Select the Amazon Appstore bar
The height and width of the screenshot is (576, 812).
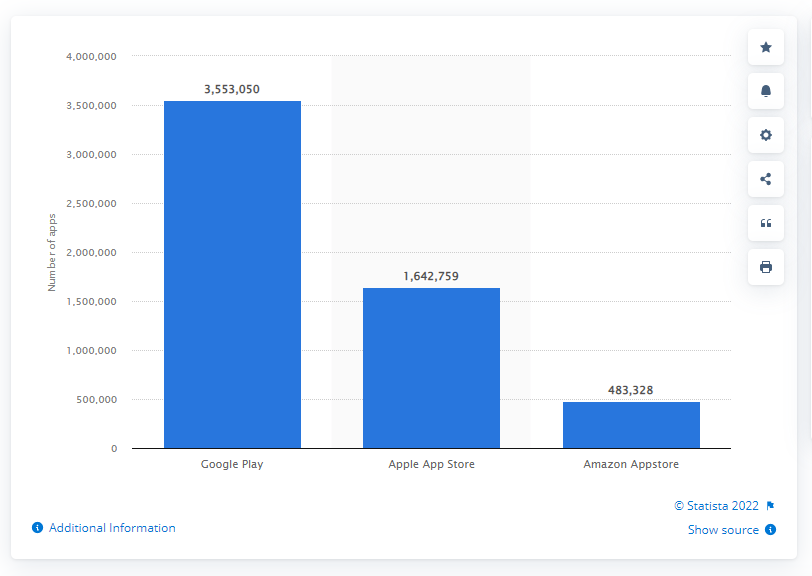(x=631, y=424)
